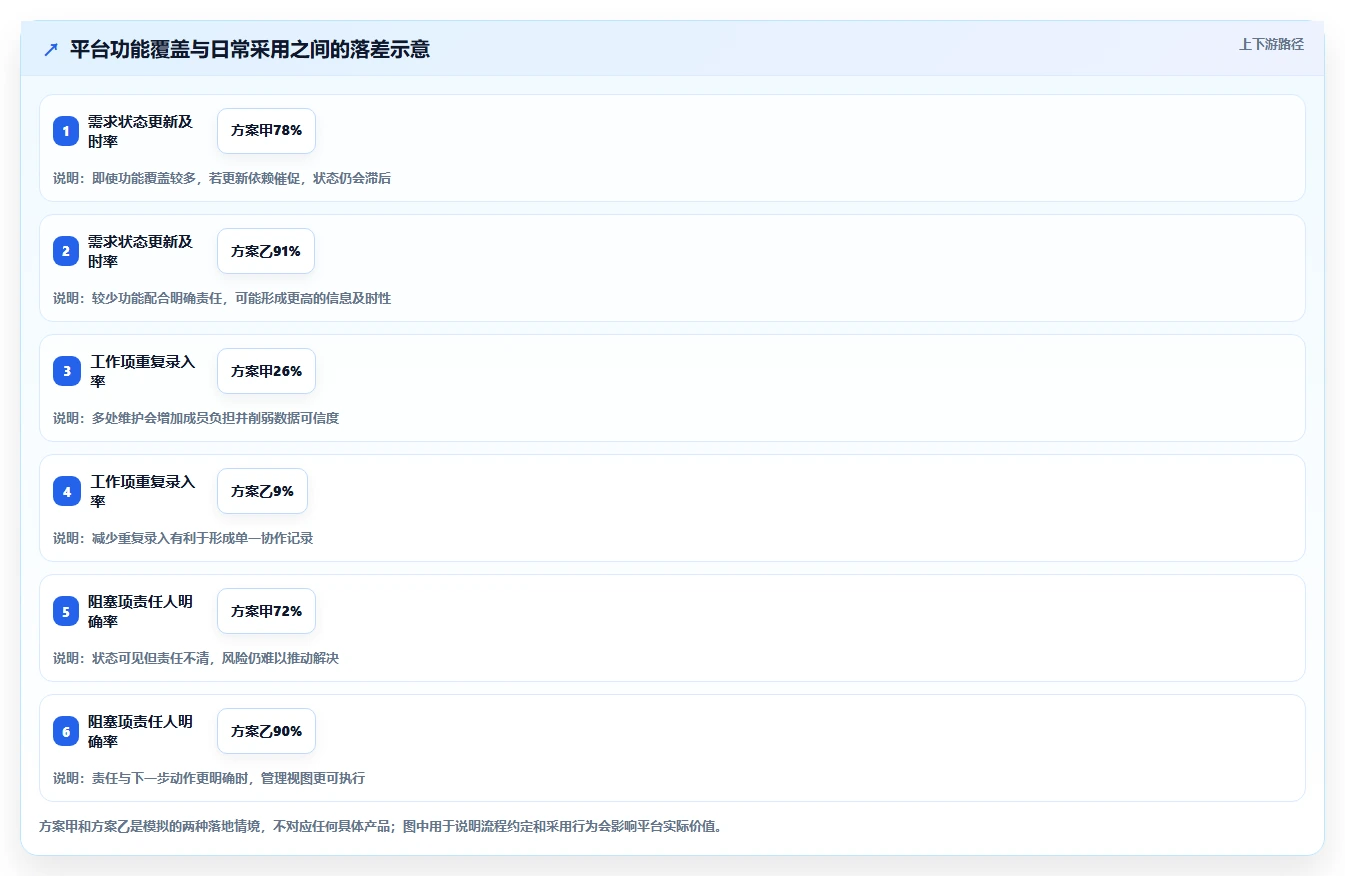This screenshot has width=1345, height=876.
Task: Click the 方案乙91% pill
Action: pyautogui.click(x=266, y=251)
